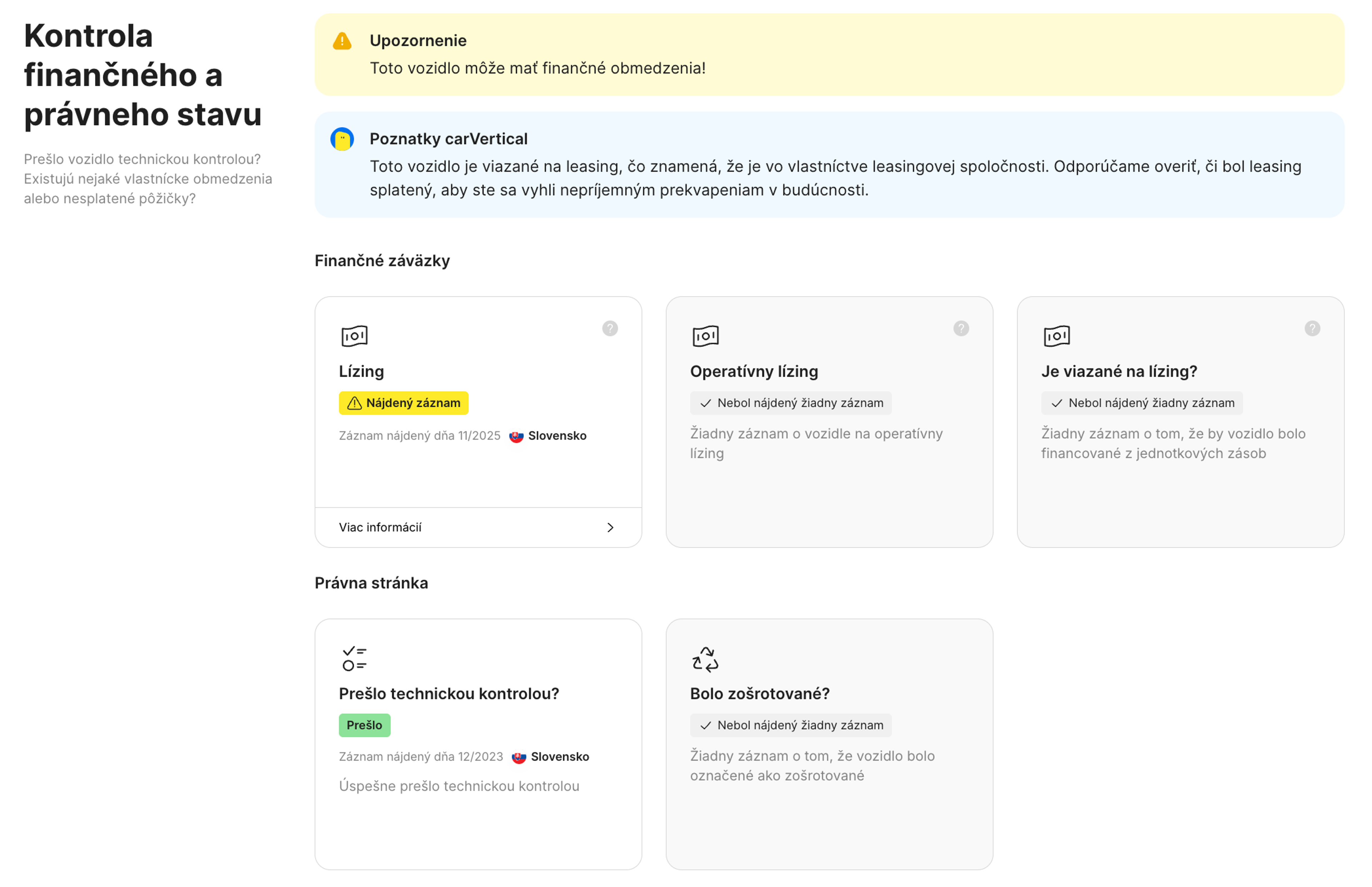Click checkmark in Operatívny lízing no-record badge
The height and width of the screenshot is (887, 1372).
[x=706, y=403]
